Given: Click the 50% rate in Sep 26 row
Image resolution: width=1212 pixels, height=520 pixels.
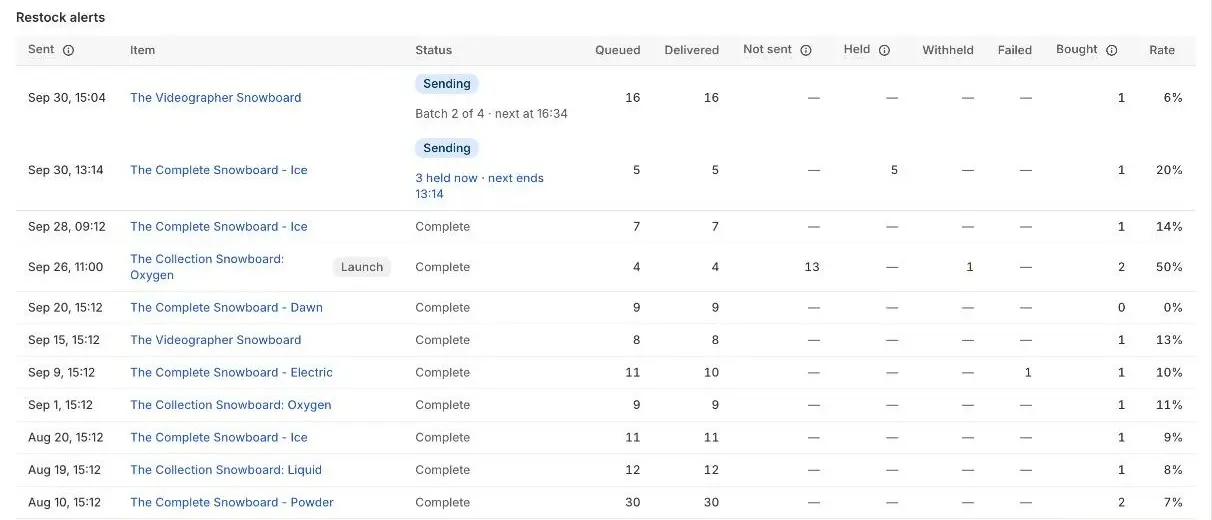Looking at the screenshot, I should (x=1169, y=267).
